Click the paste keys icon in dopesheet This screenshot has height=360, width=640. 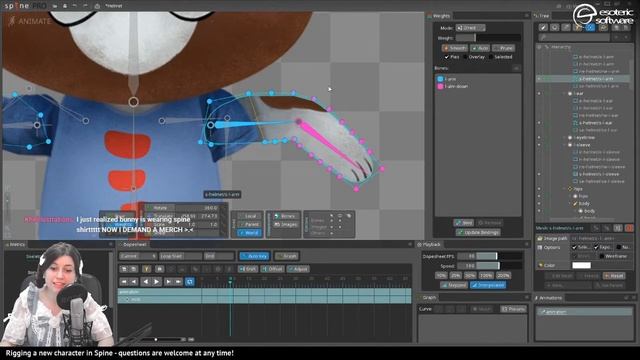coord(133,269)
